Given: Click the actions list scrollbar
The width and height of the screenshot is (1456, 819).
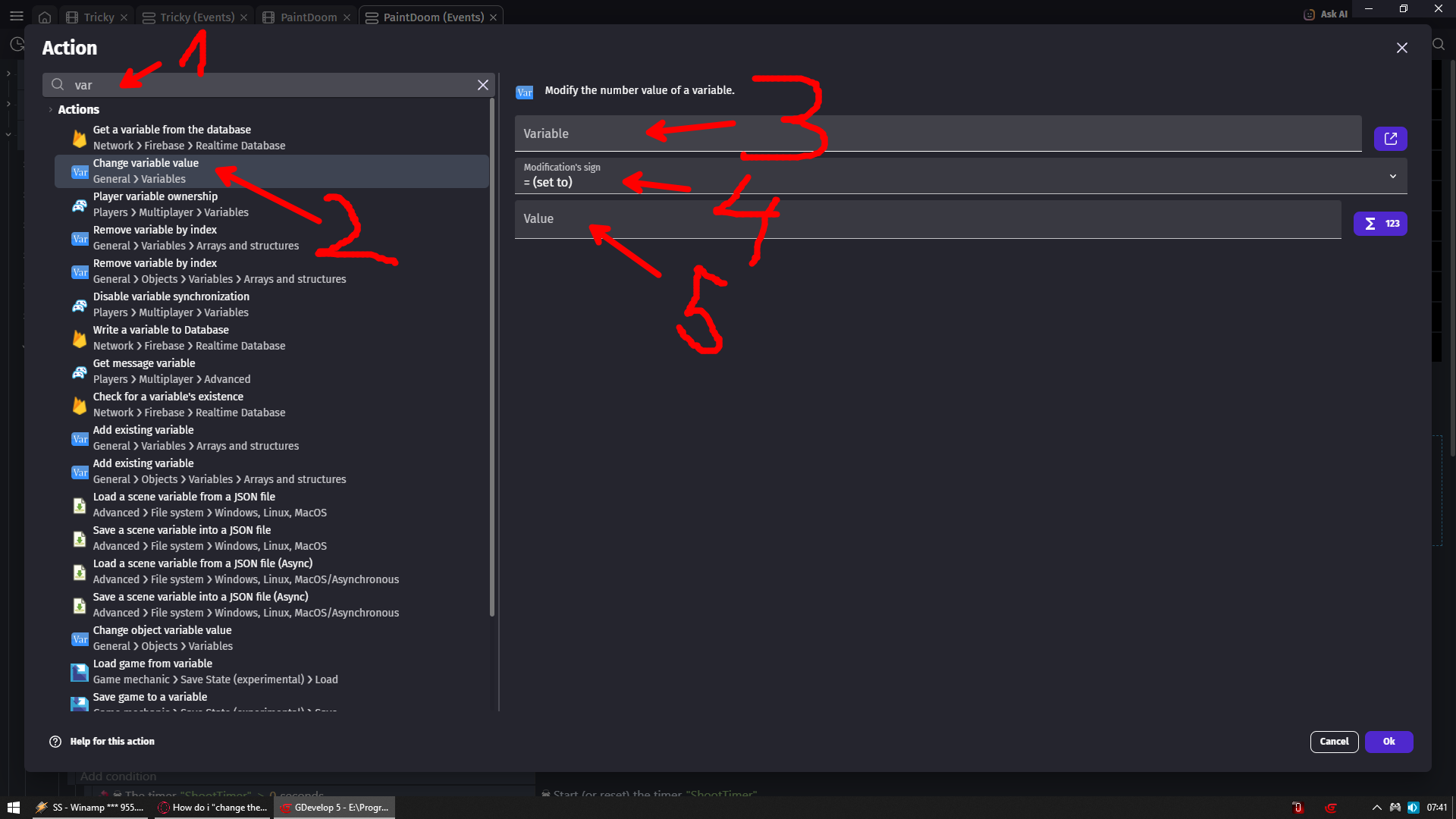Looking at the screenshot, I should (492, 356).
